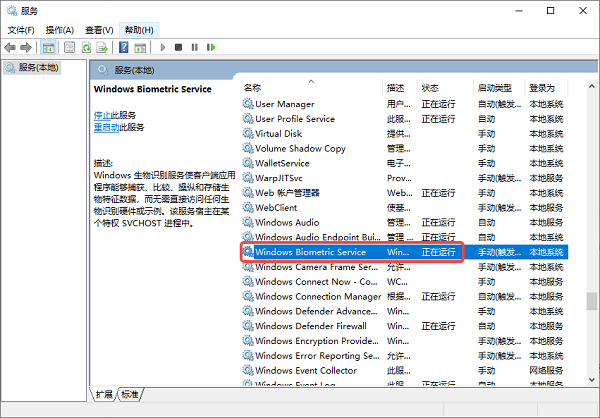The width and height of the screenshot is (600, 418).
Task: Click 正在运行 status of User Manager
Action: click(438, 104)
